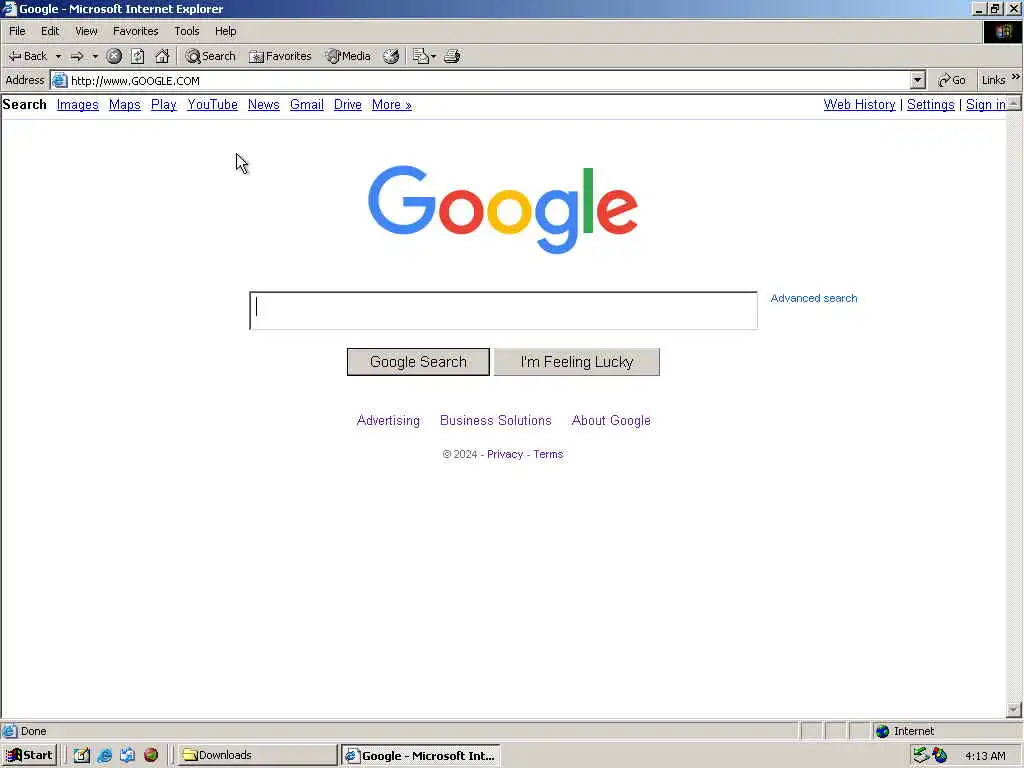Open the About Google link
The width and height of the screenshot is (1024, 768).
pos(611,421)
